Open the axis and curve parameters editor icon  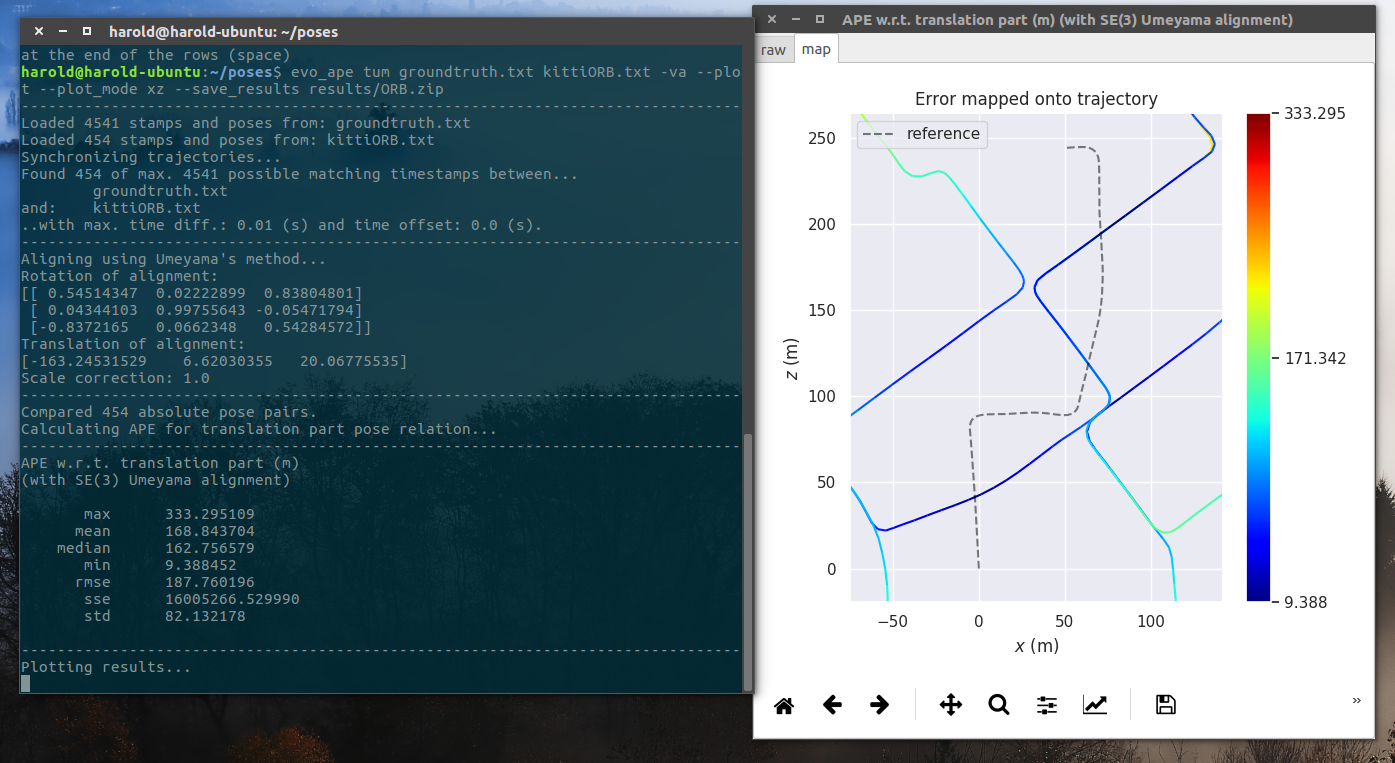click(1095, 704)
